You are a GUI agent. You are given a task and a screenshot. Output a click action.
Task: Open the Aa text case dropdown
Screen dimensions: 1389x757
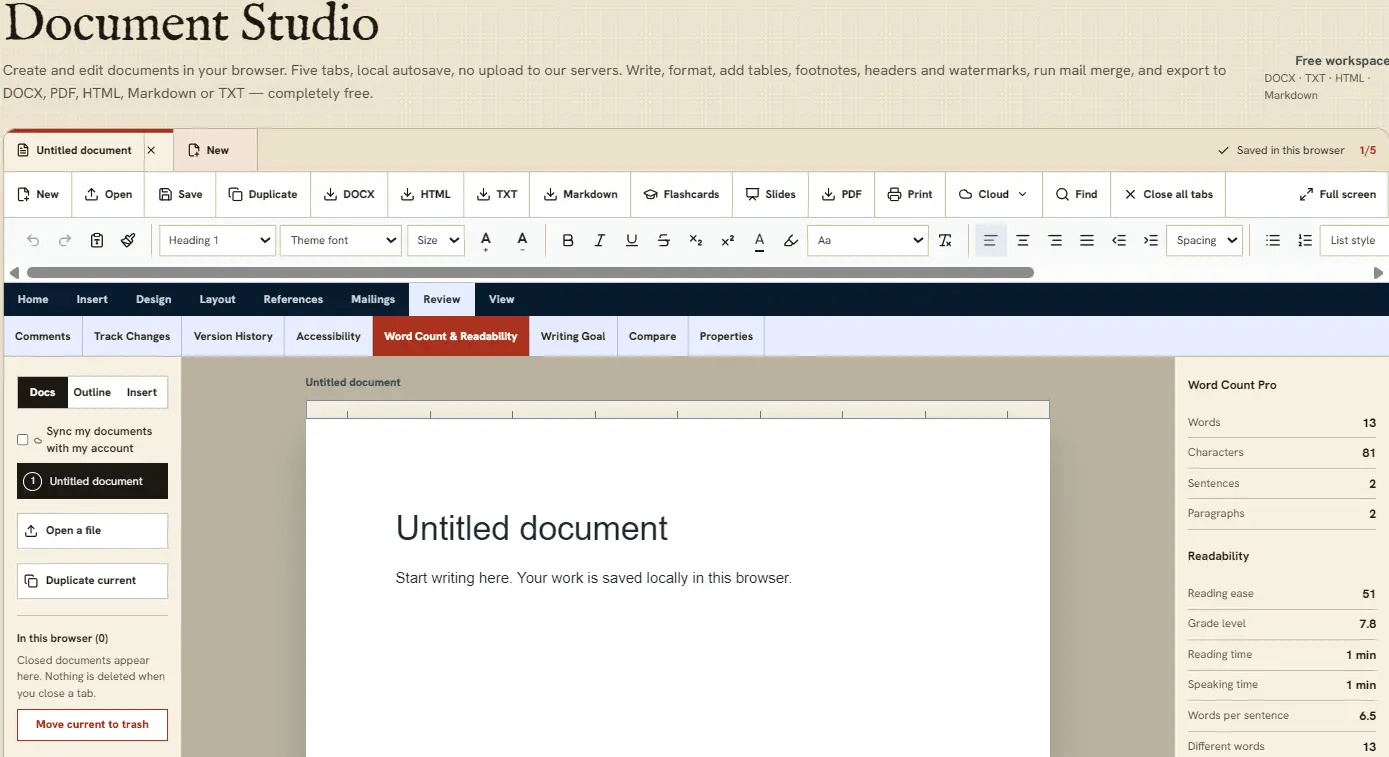[868, 240]
